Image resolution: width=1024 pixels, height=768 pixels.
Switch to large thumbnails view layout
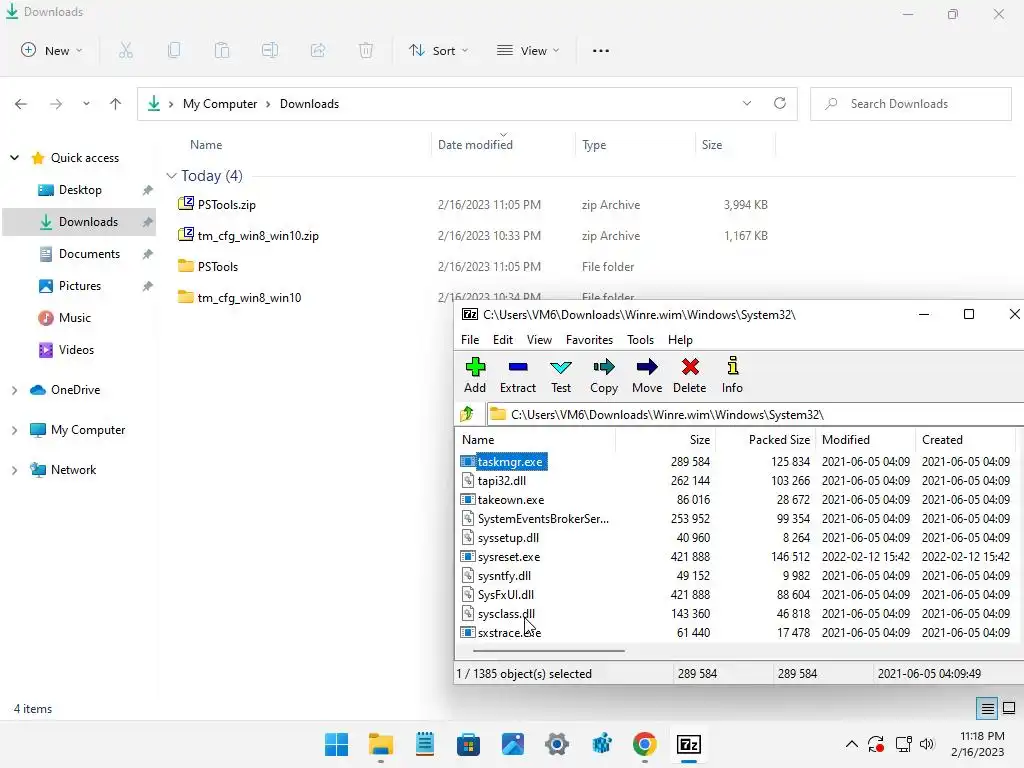click(x=1009, y=708)
